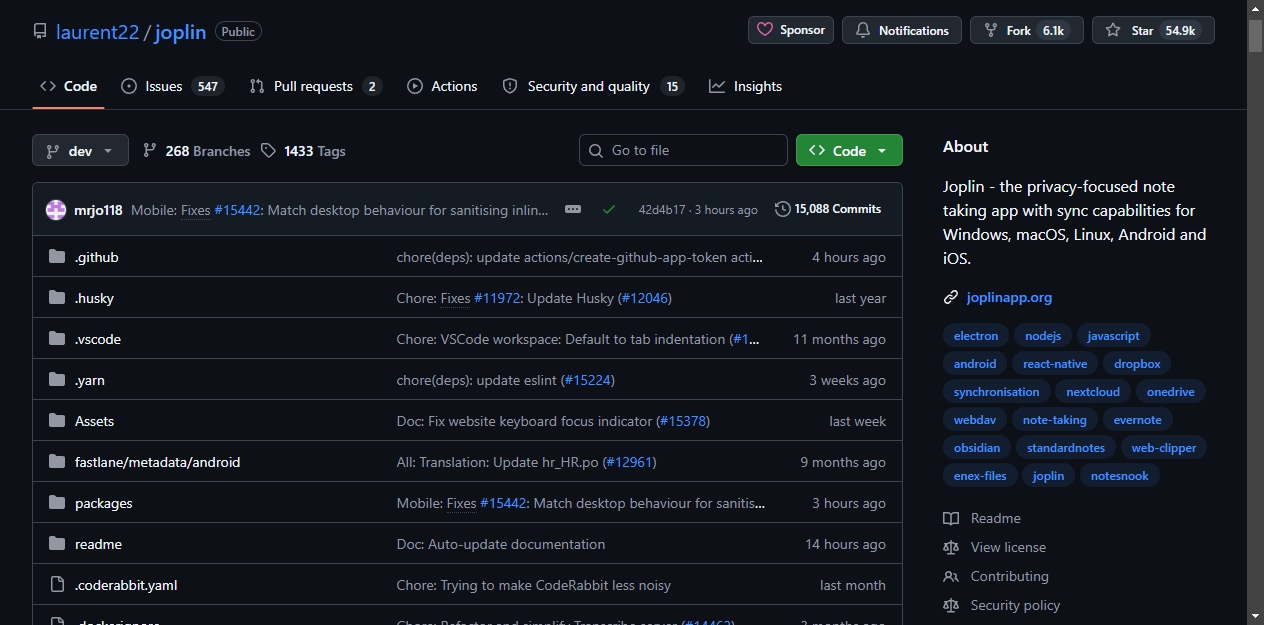Open the Fork count 6.1k
The width and height of the screenshot is (1264, 625).
(x=1053, y=31)
